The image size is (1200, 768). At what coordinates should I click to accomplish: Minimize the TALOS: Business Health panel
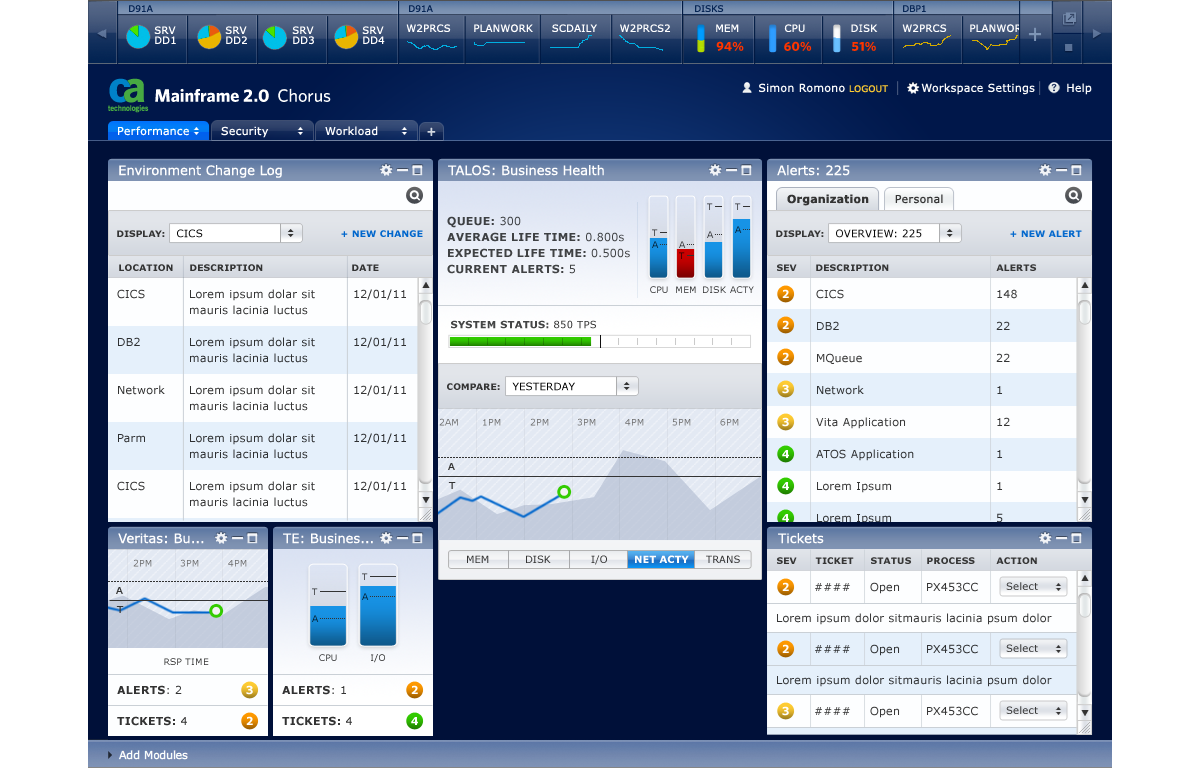(x=732, y=171)
